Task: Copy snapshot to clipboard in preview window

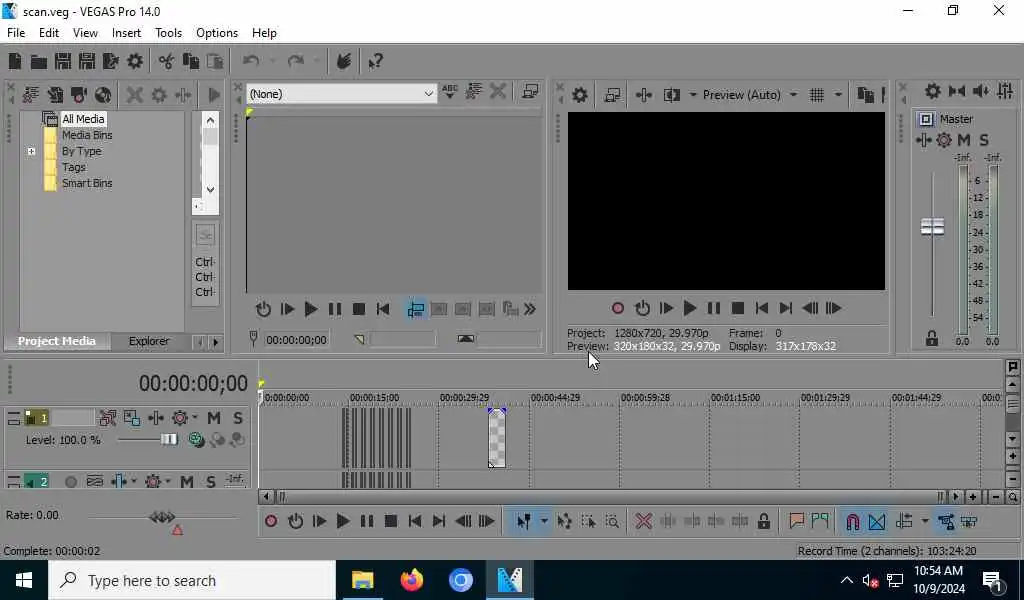Action: point(865,95)
